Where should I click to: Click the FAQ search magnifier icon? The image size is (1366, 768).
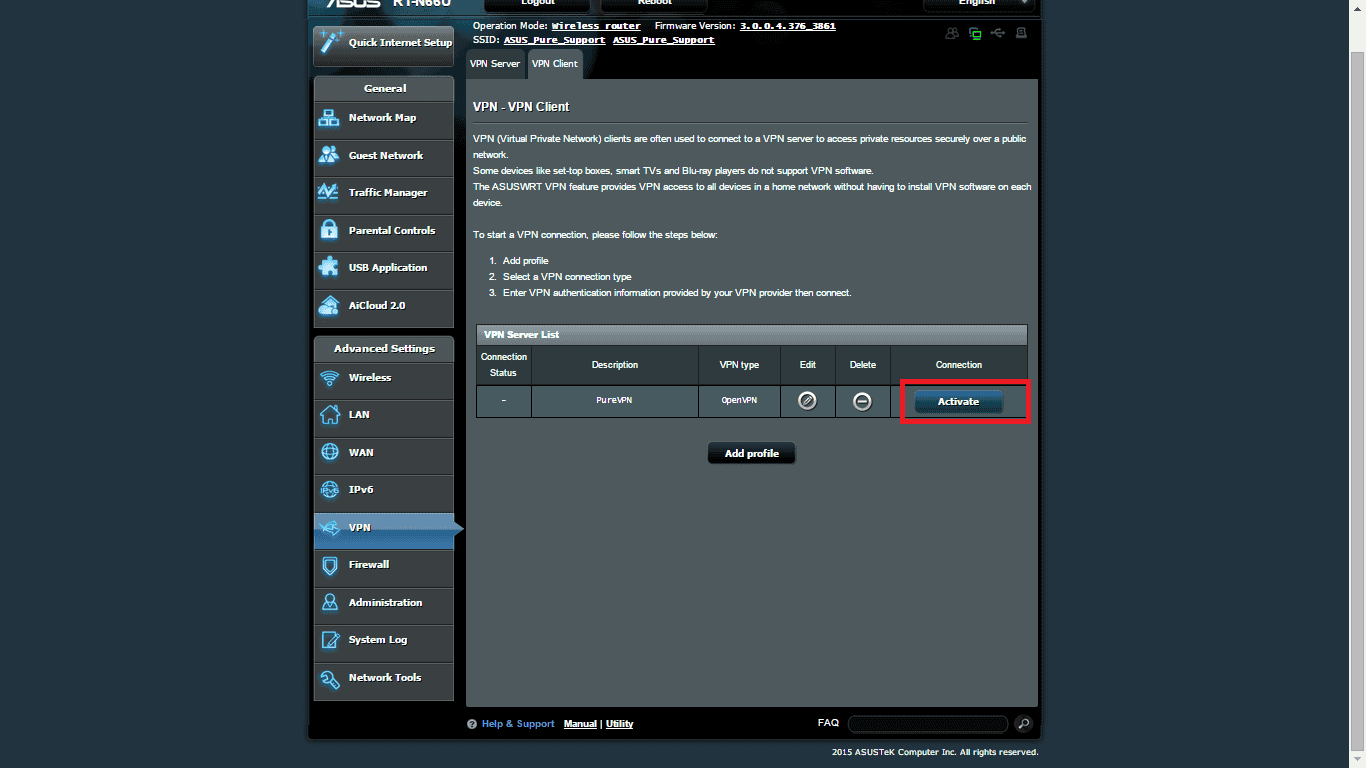[1023, 724]
